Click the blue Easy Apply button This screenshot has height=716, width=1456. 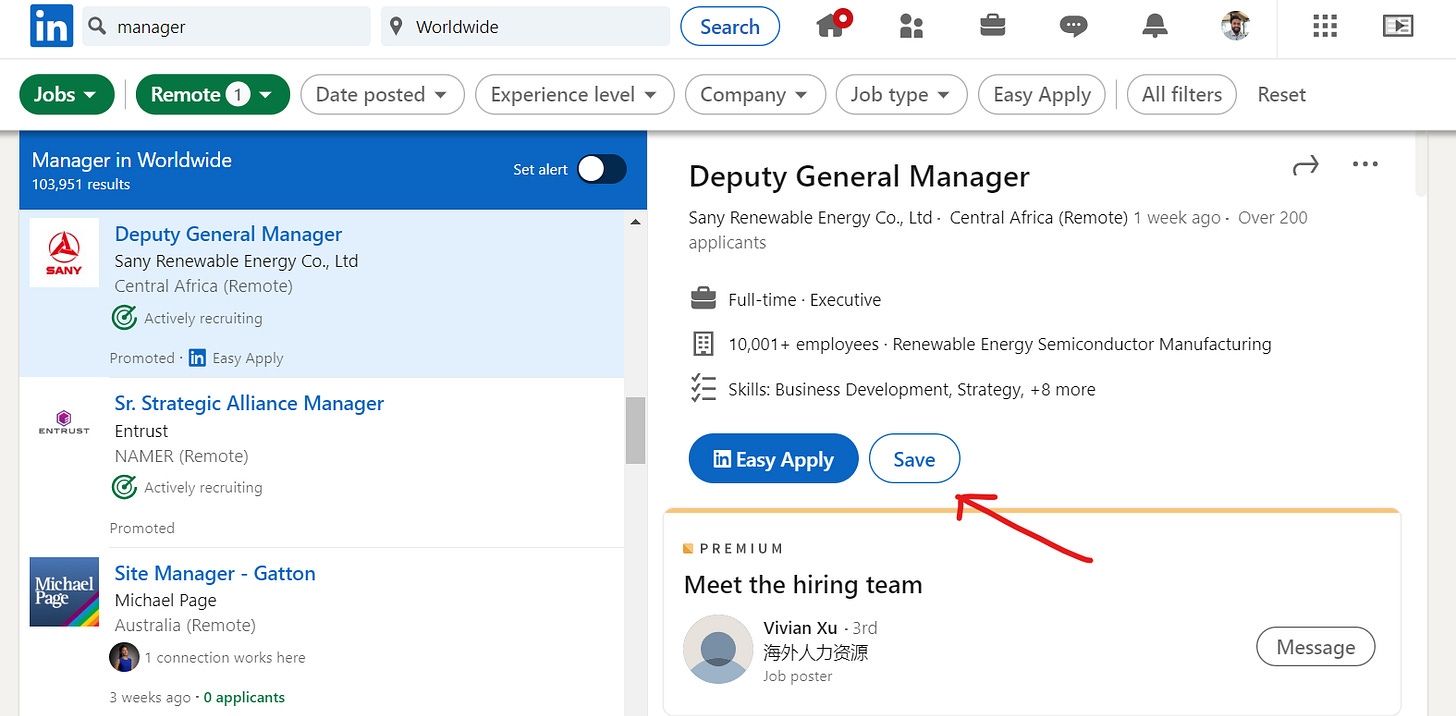[x=773, y=459]
